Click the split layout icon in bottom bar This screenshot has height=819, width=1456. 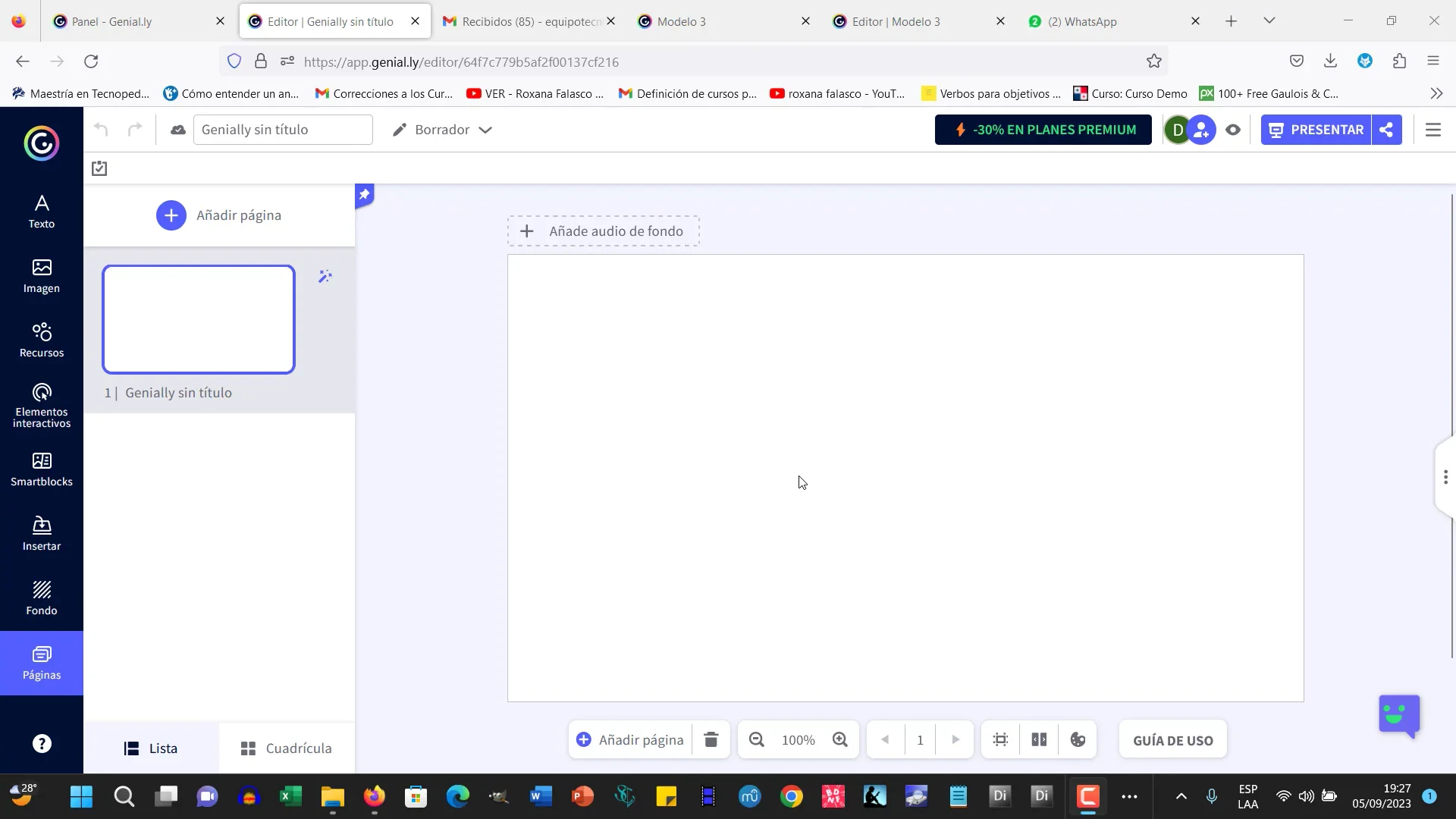(x=1039, y=739)
